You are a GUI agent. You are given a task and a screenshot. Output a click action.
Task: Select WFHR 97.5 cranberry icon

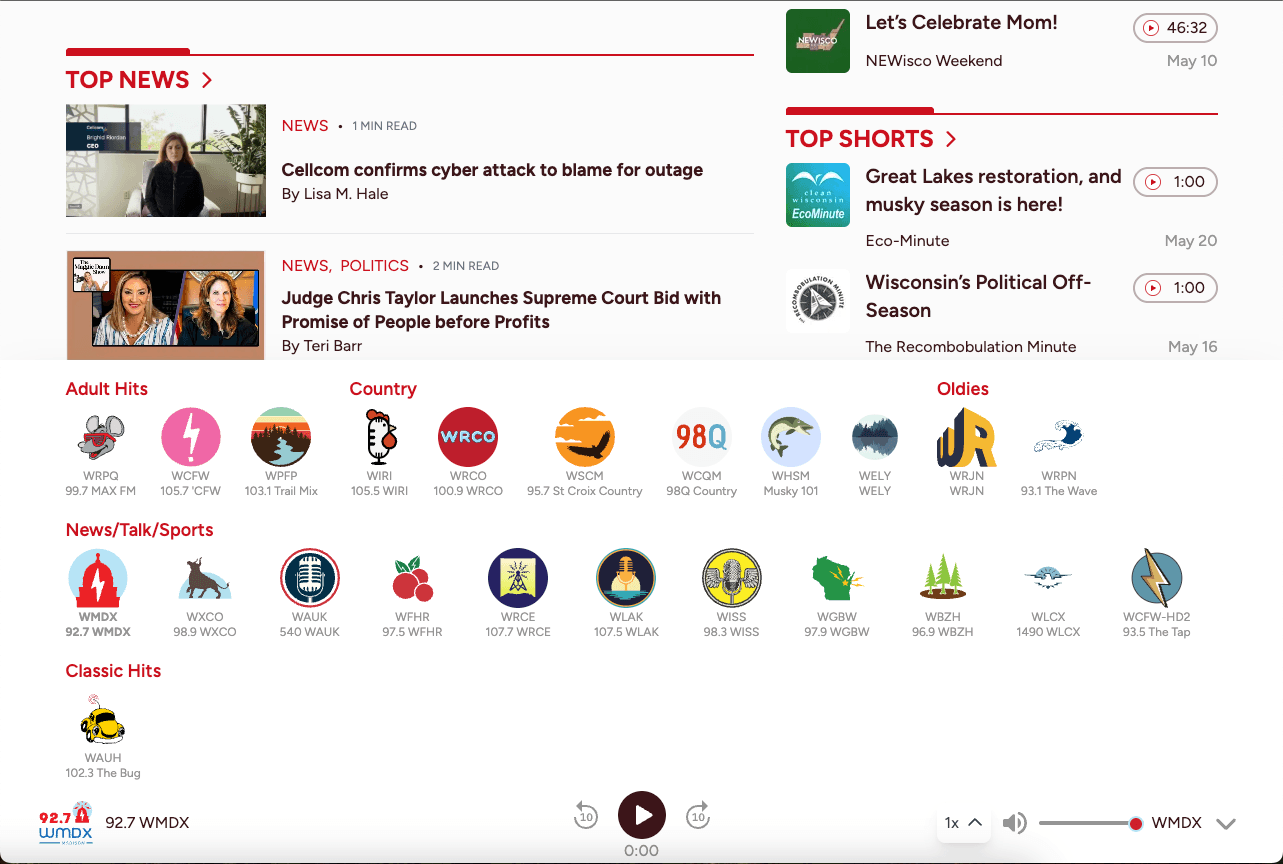point(412,578)
